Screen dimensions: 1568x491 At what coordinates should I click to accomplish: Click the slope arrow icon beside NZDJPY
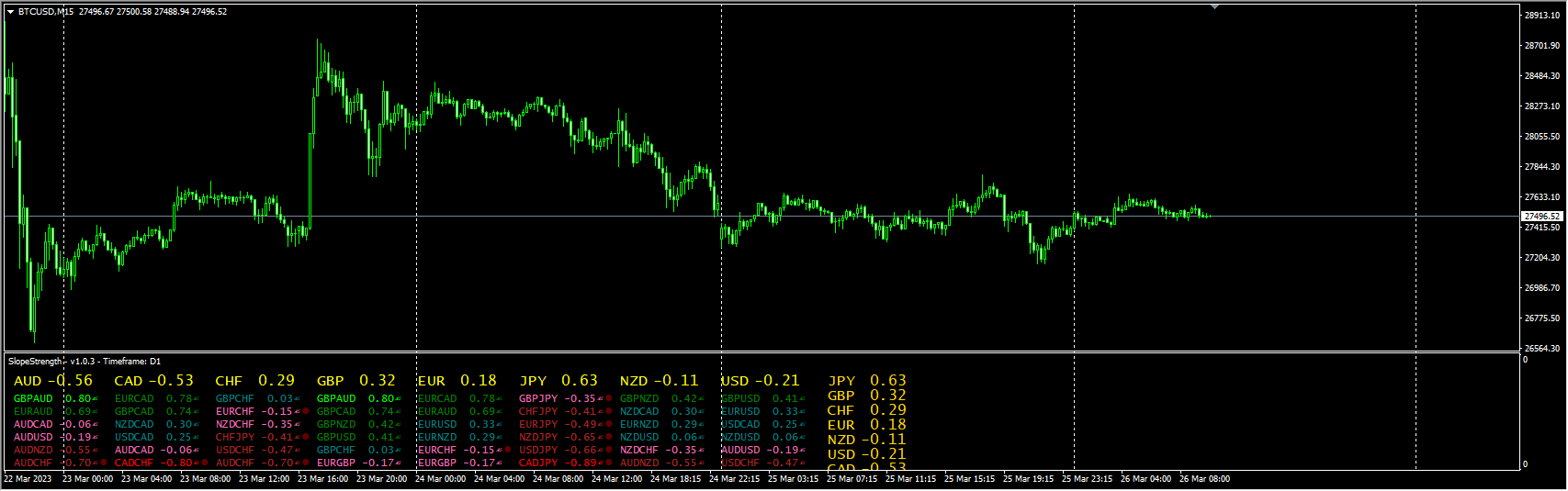(x=600, y=437)
